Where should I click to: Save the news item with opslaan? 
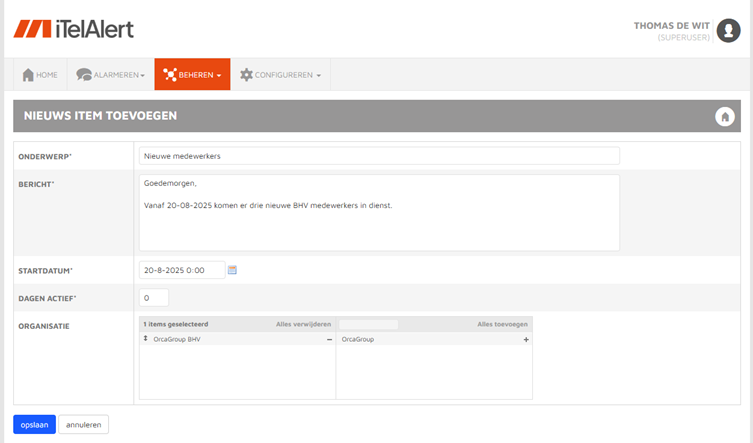coord(35,425)
